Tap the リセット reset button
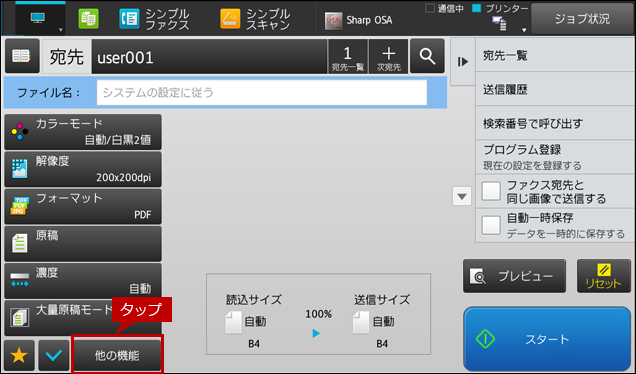Screen dimensions: 636x374 click(x=604, y=276)
